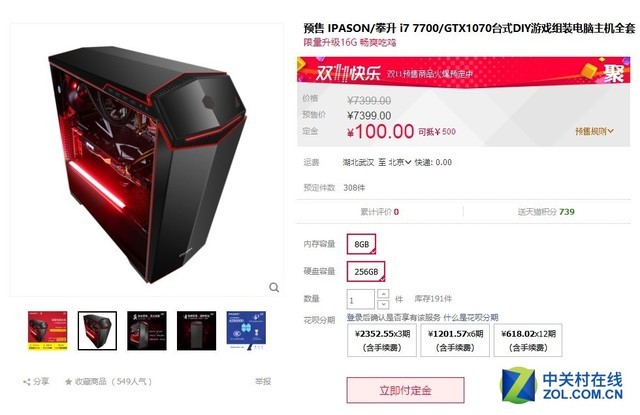Click the 立即付定金 pay deposit button
Screen dimensions: 640x415
[x=405, y=391]
